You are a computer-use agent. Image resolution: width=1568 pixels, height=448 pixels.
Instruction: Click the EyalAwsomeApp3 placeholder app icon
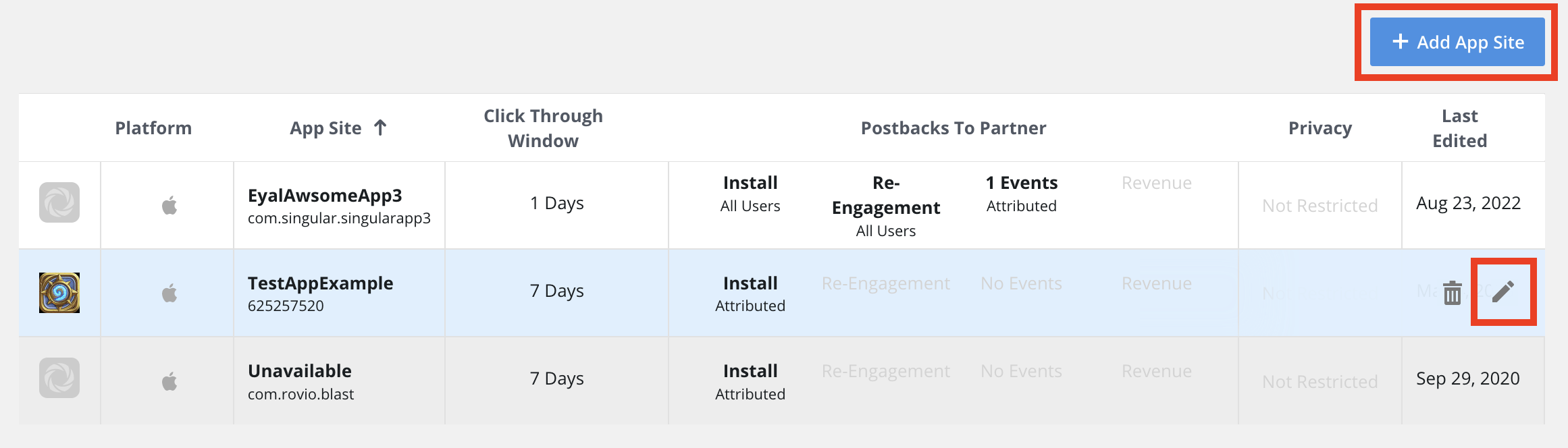[x=59, y=202]
